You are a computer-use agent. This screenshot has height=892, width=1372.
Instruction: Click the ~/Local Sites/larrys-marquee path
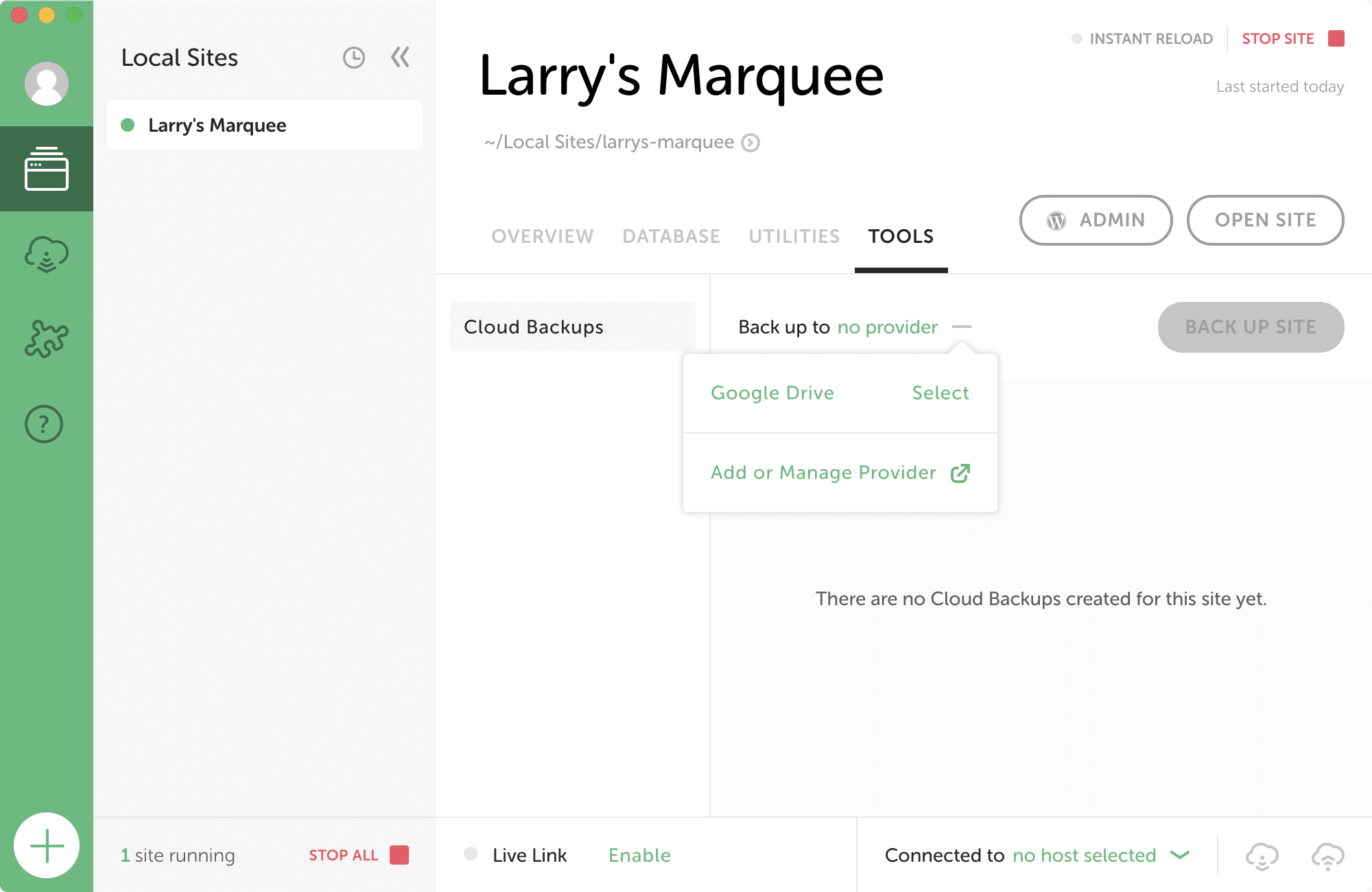coord(609,142)
